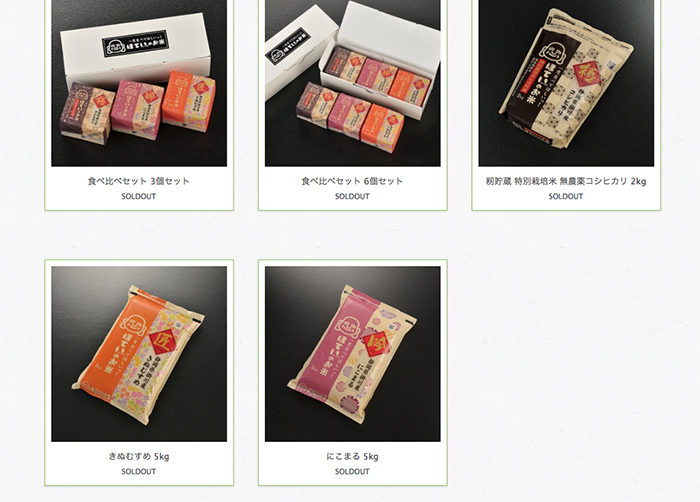This screenshot has width=700, height=502.
Task: Click the black logo sticker on closed white box
Action: pyautogui.click(x=135, y=44)
